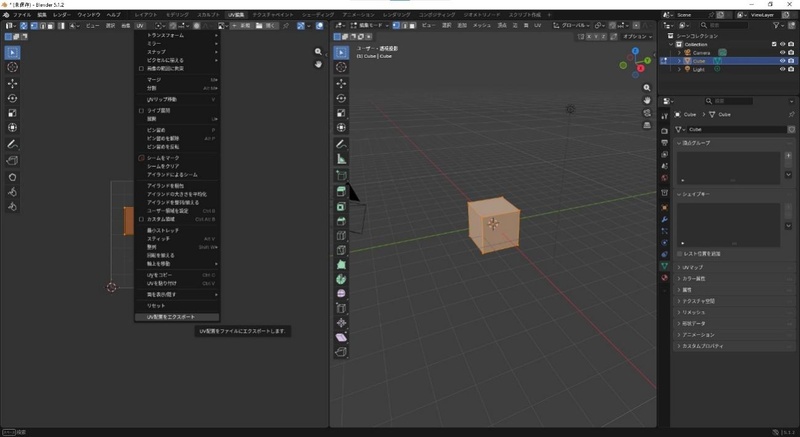Image resolution: width=800 pixels, height=437 pixels.
Task: Select the Spin tool
Action: (x=341, y=279)
